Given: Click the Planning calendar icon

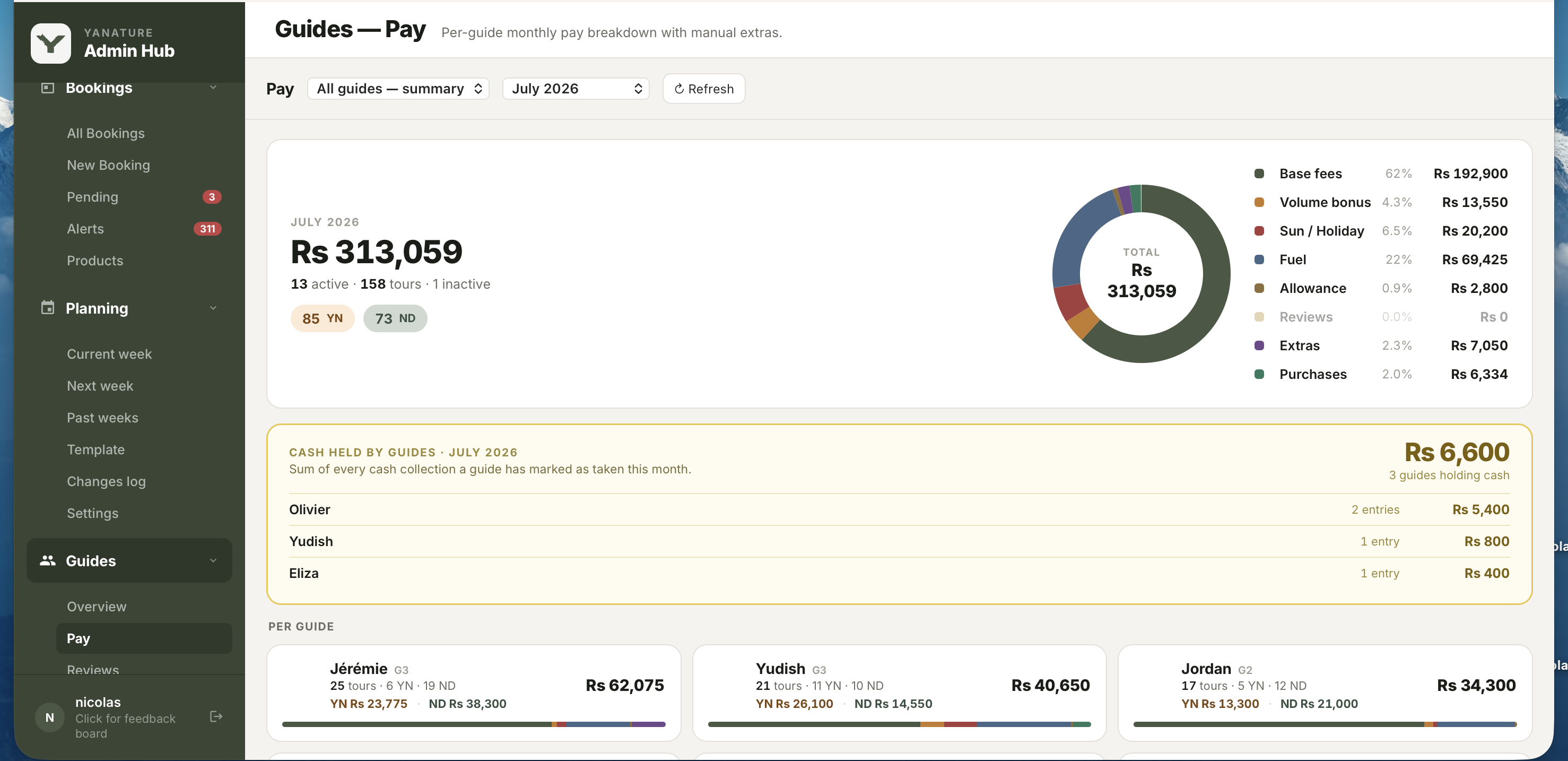Looking at the screenshot, I should click(48, 307).
